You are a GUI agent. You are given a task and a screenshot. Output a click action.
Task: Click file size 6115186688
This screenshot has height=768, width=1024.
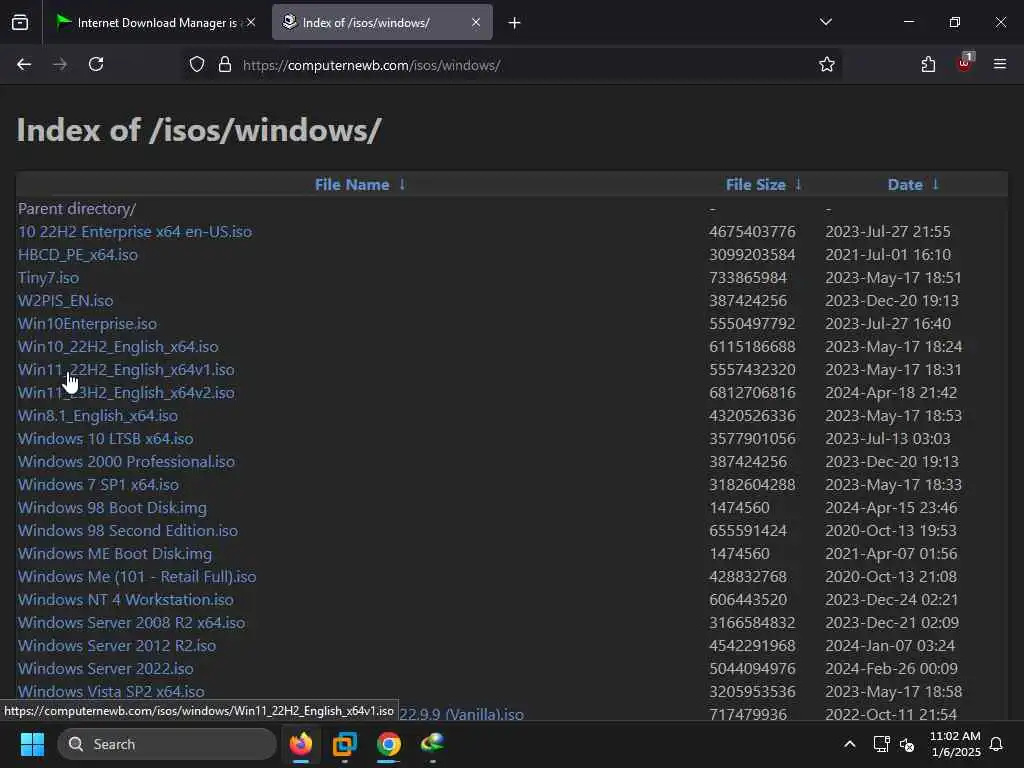click(752, 347)
